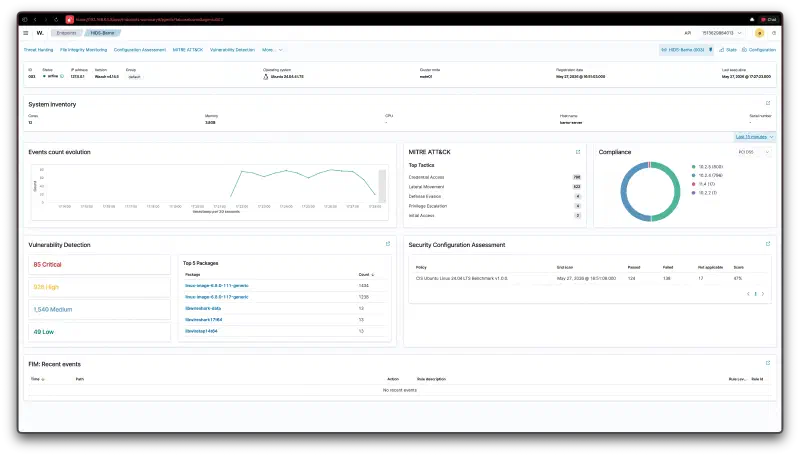Image resolution: width=800 pixels, height=456 pixels.
Task: Open the linux-image-6.8.0-111-generic package link
Action: point(216,286)
